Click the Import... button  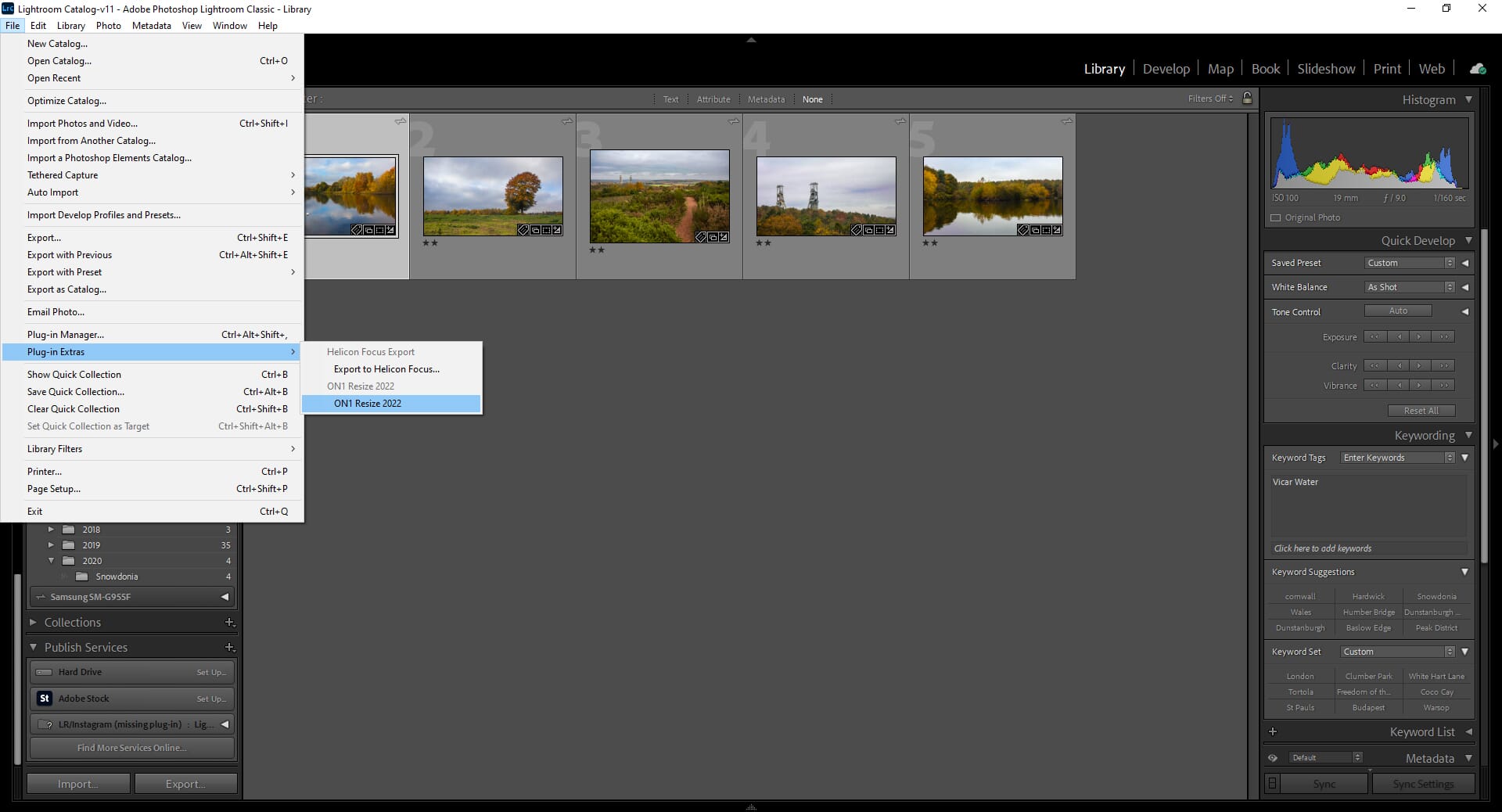(78, 784)
